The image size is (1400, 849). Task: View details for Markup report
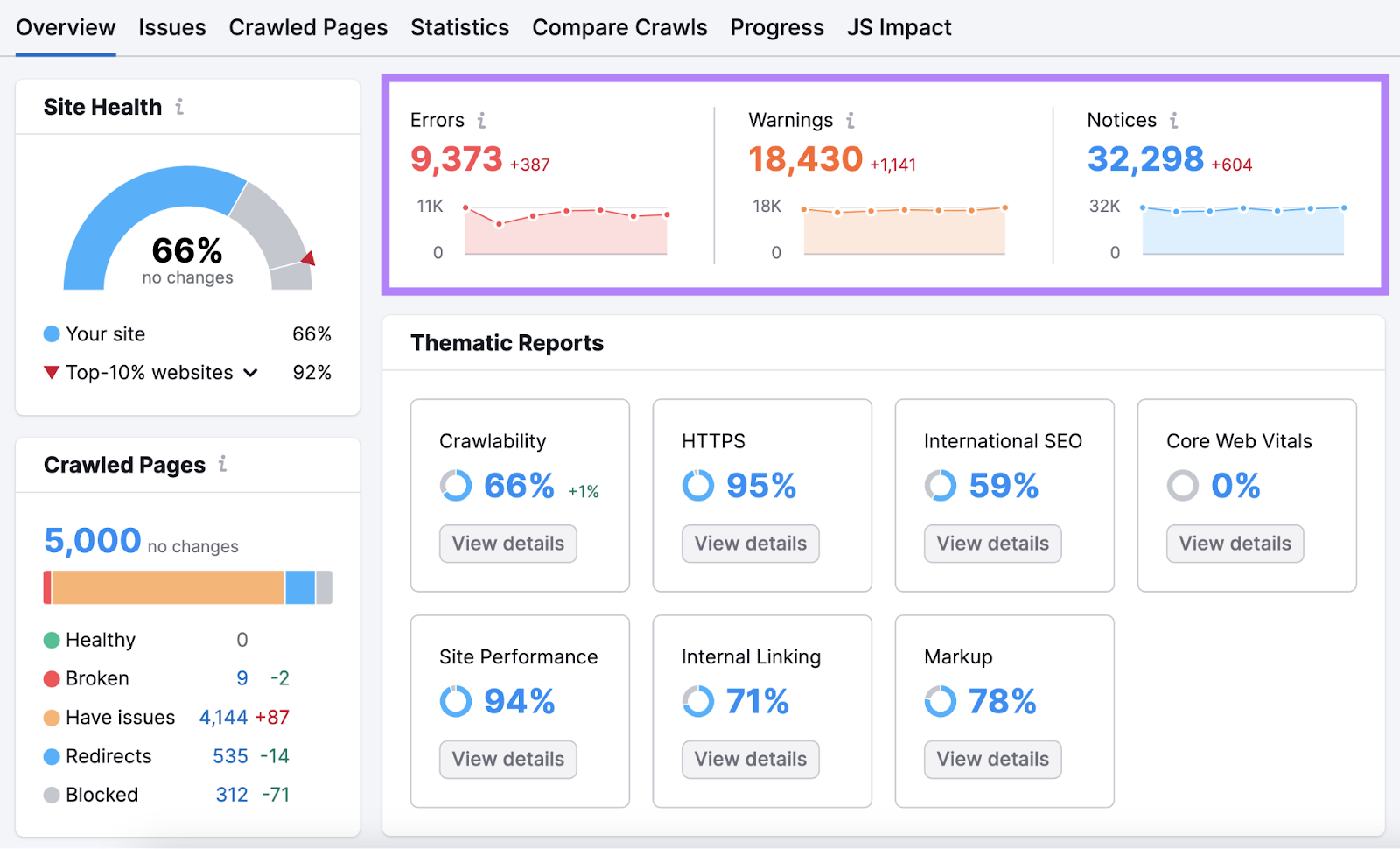click(993, 760)
